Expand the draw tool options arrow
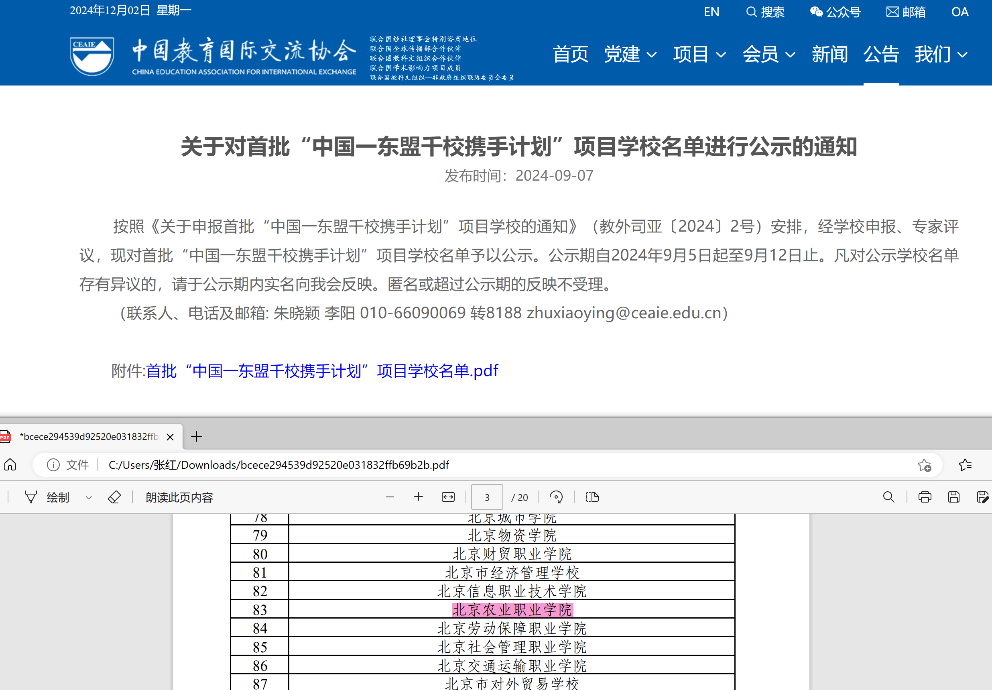Image resolution: width=992 pixels, height=690 pixels. click(89, 497)
